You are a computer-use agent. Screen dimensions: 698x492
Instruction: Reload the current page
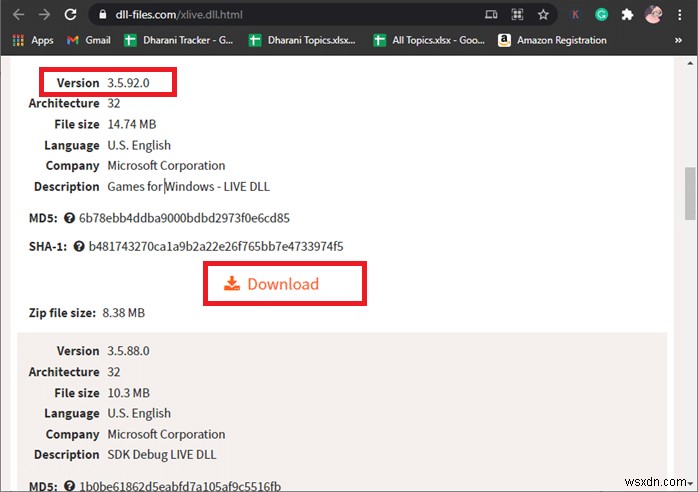pos(70,15)
